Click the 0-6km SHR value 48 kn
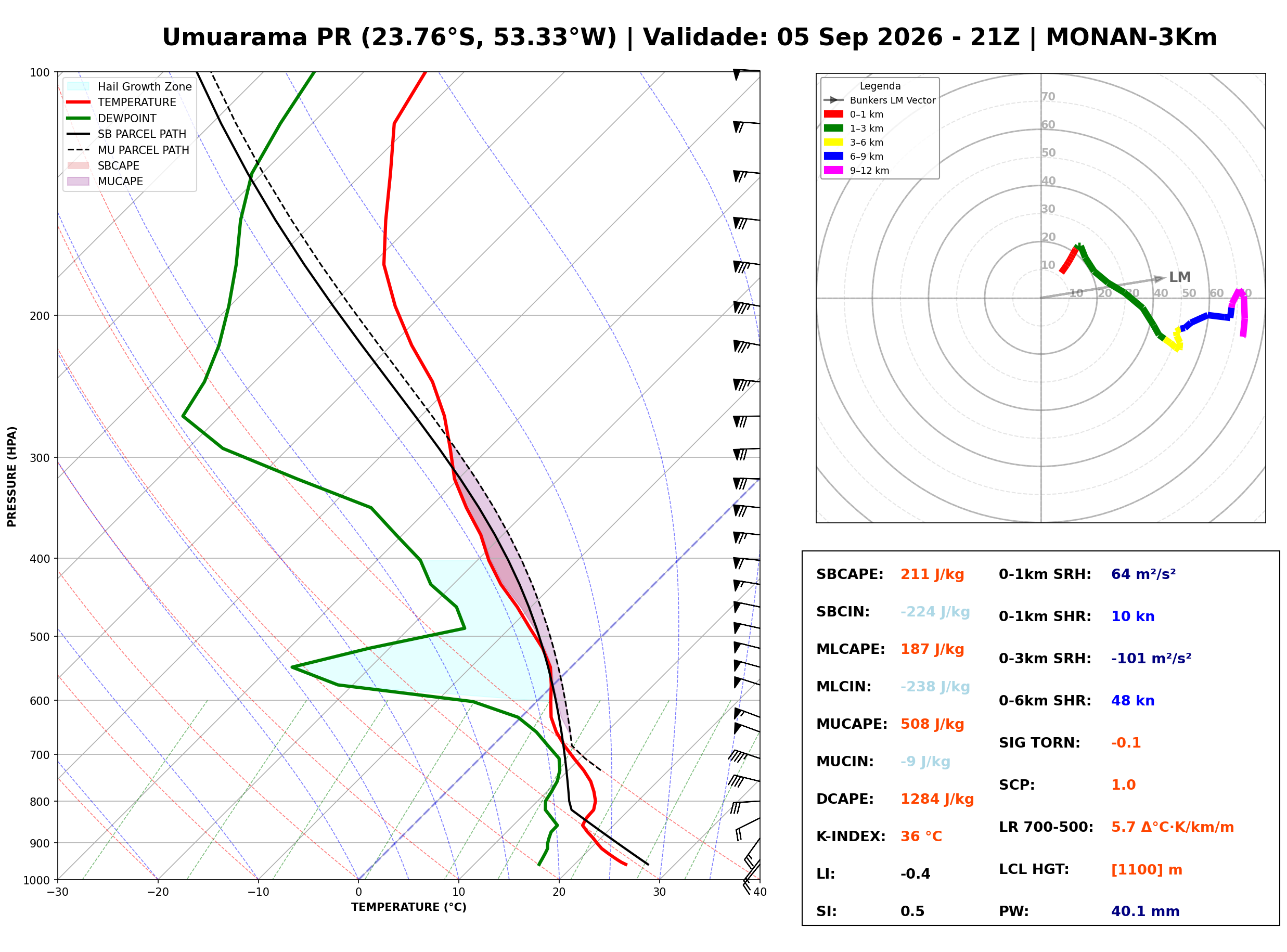1287x952 pixels. (x=1132, y=701)
